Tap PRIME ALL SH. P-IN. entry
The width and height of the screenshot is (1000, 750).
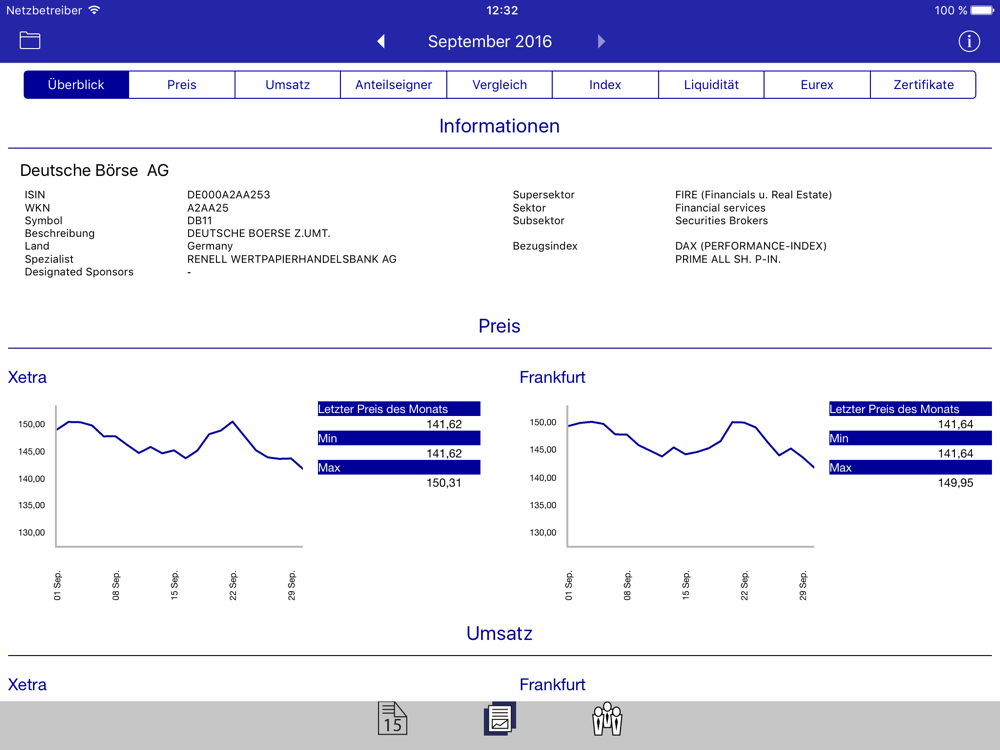coord(728,259)
